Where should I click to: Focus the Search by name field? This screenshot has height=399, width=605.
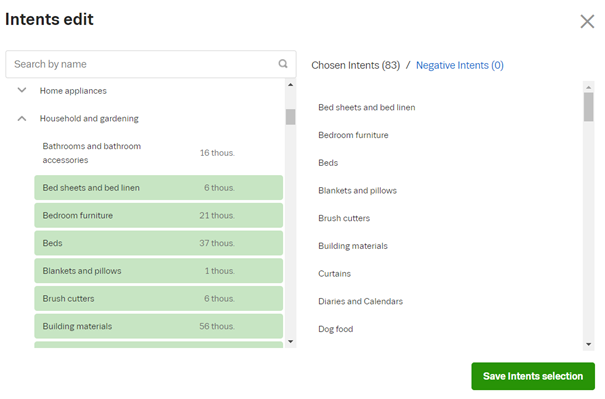click(150, 64)
